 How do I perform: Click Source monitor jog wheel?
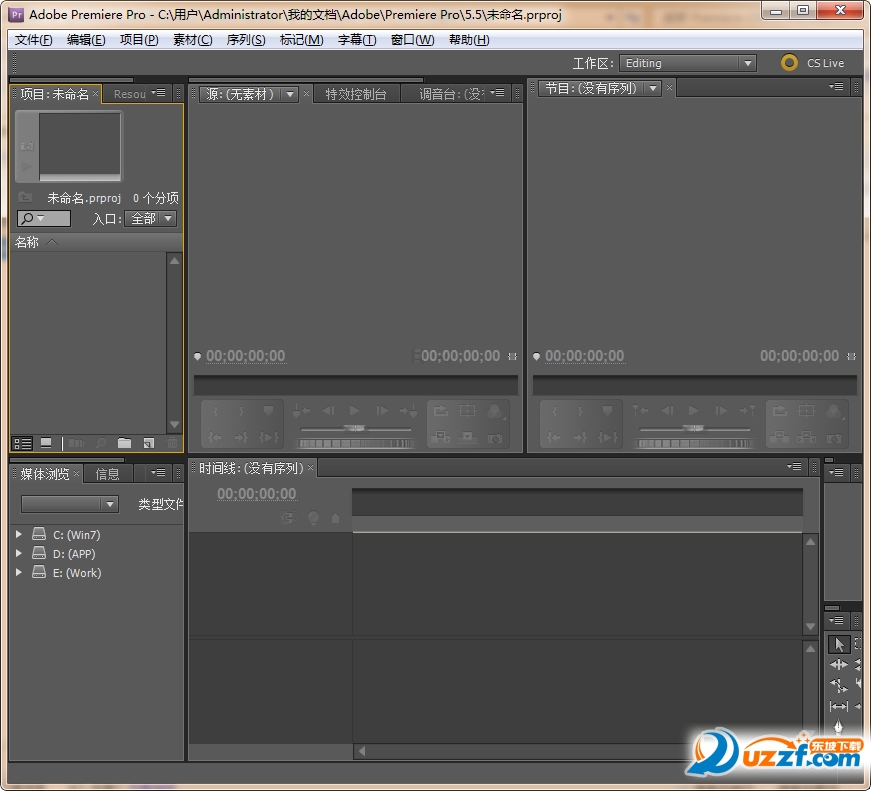point(356,444)
